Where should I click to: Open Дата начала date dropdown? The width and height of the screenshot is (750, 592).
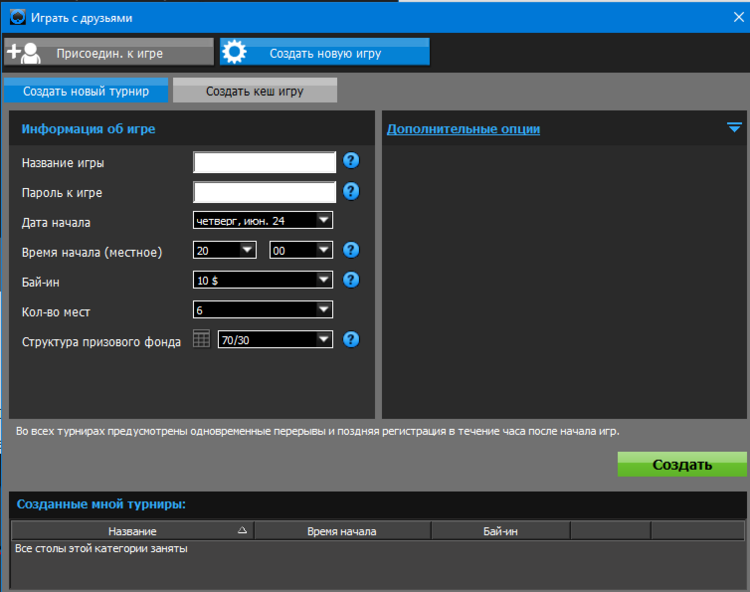pyautogui.click(x=263, y=220)
